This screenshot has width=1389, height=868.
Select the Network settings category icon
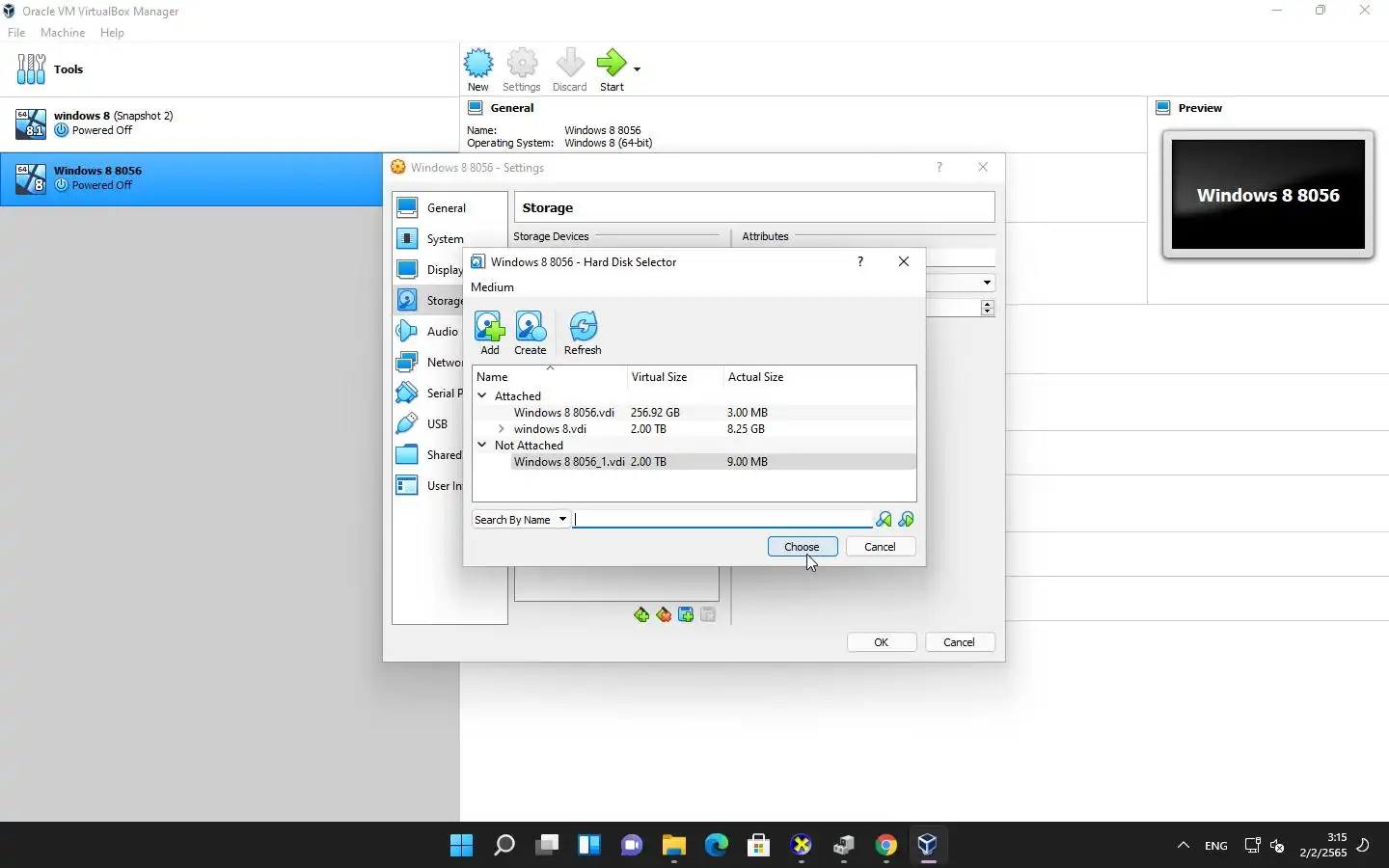click(x=407, y=363)
